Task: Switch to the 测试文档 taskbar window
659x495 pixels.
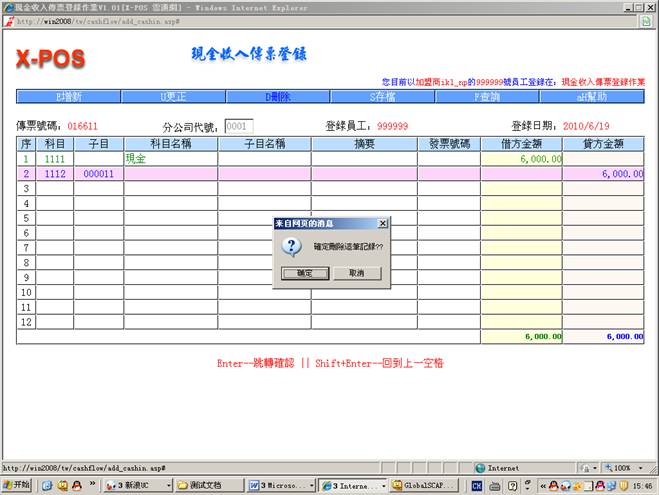Action: (208, 485)
